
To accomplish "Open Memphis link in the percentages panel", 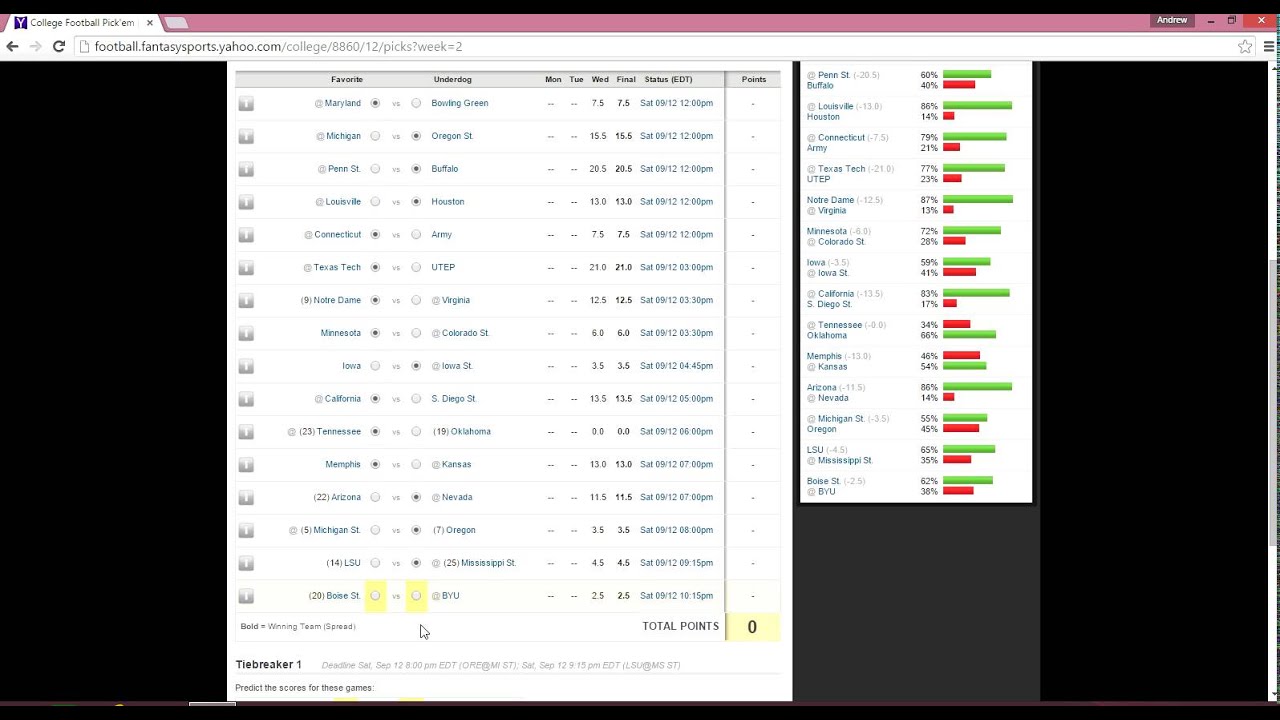I will point(824,356).
